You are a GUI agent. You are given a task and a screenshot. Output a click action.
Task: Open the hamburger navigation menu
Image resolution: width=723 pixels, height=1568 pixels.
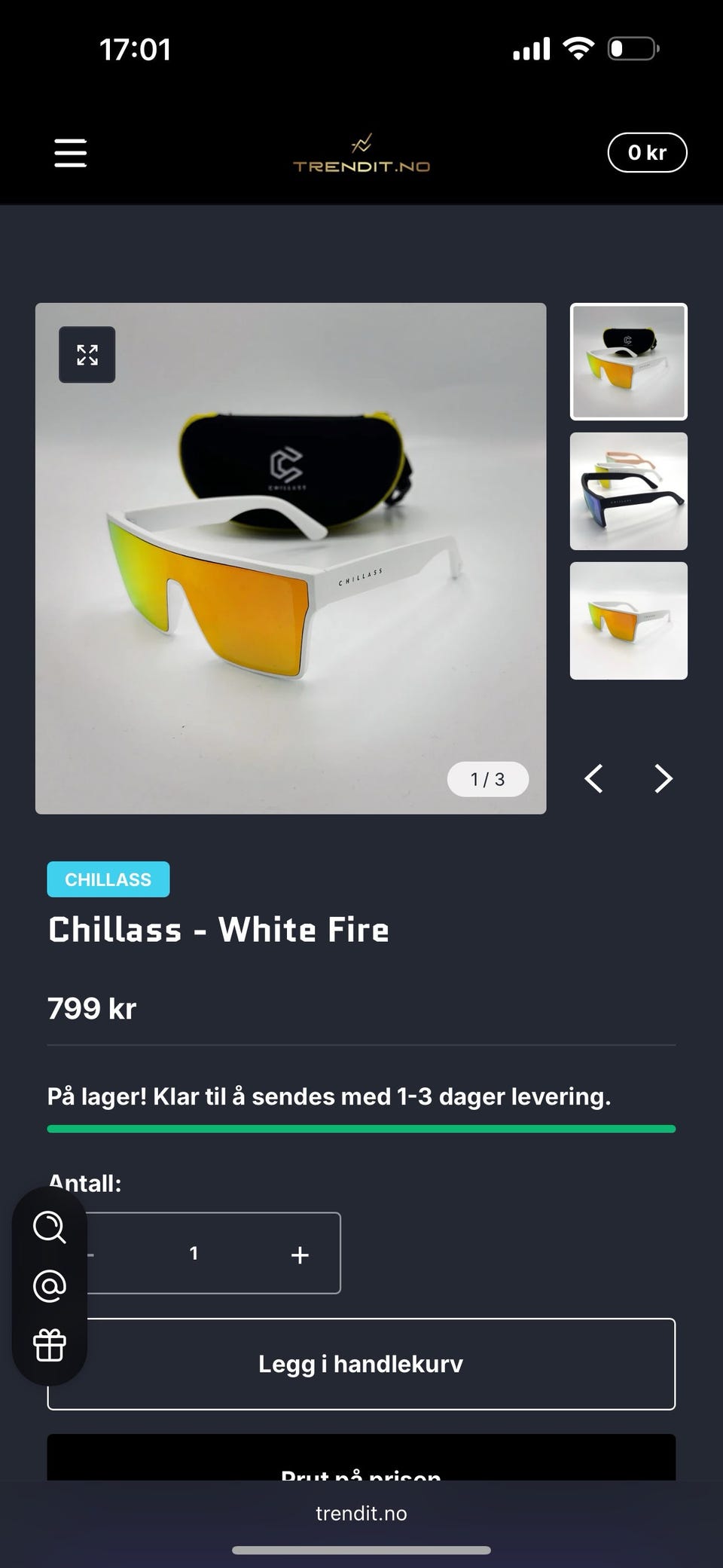click(71, 153)
